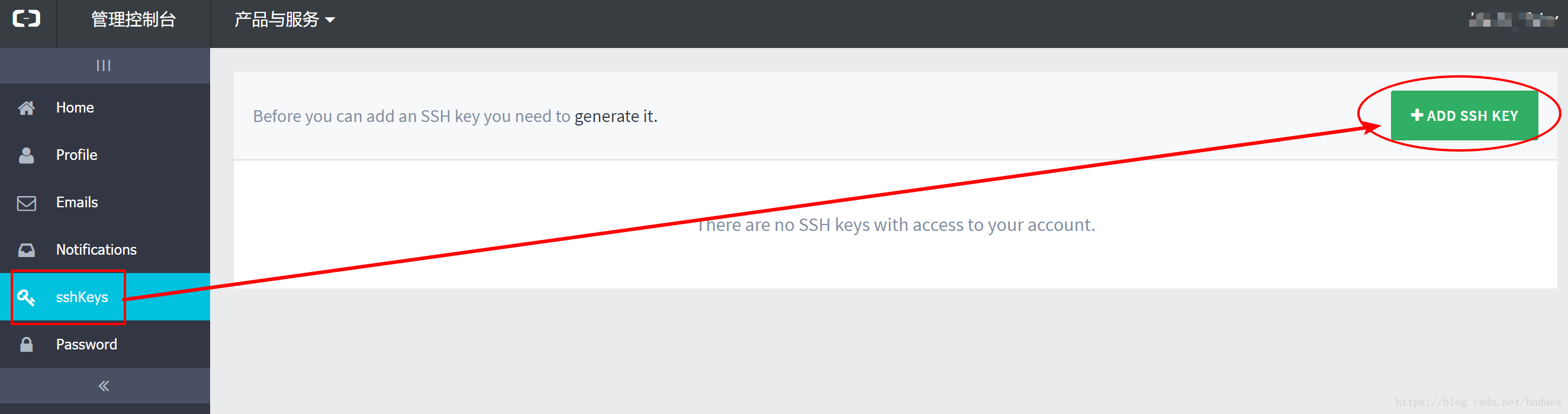Open the Home menu item
The height and width of the screenshot is (414, 1568).
(x=75, y=108)
